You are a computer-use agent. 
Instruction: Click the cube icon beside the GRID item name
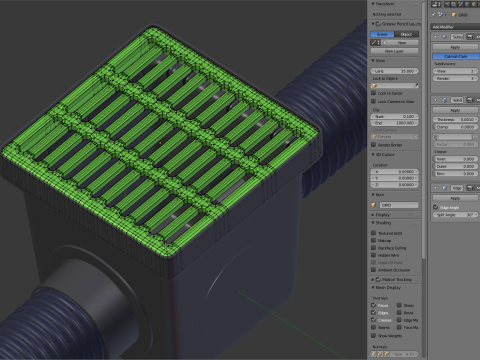374,205
